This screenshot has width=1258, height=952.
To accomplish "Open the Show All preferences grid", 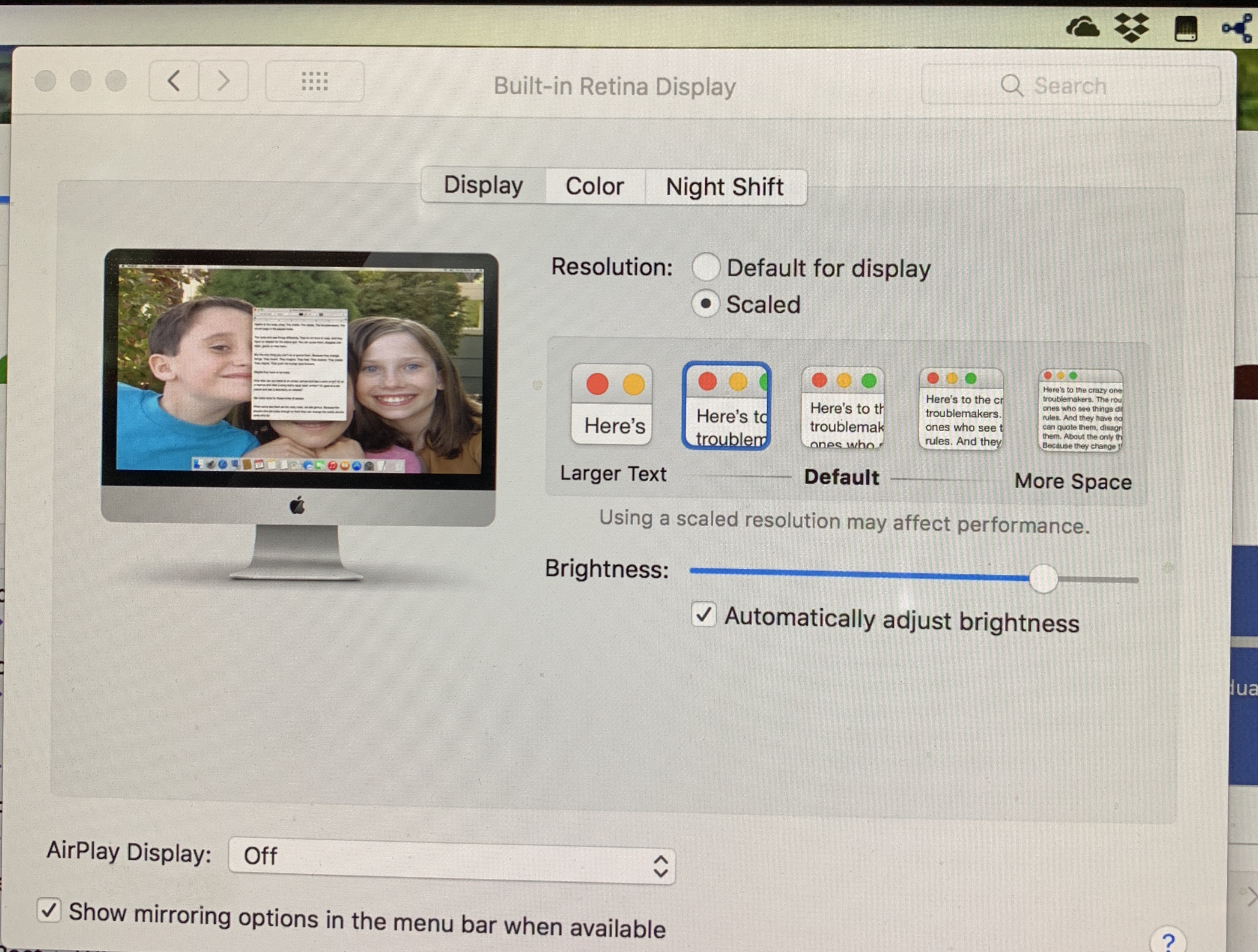I will 314,82.
